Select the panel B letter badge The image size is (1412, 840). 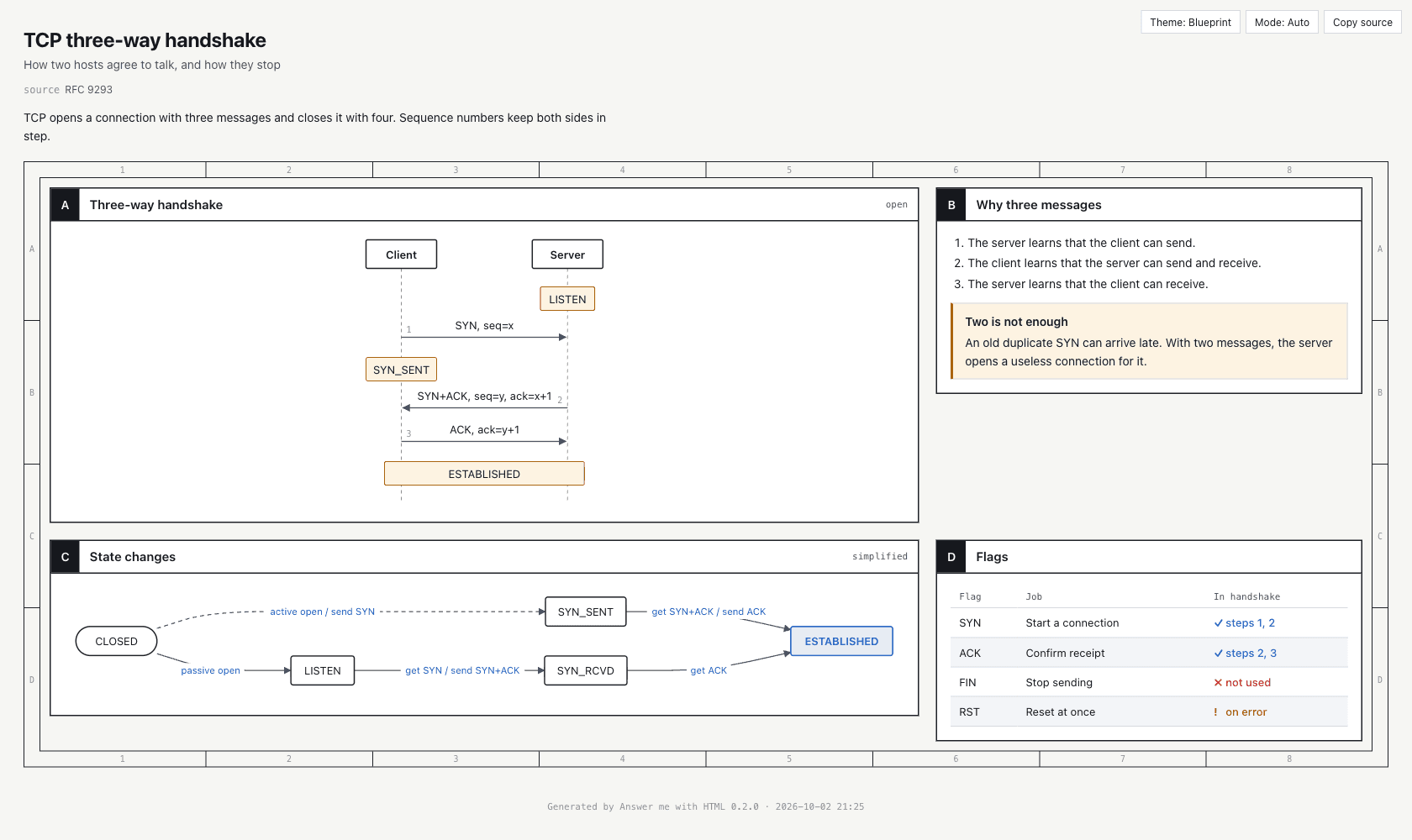point(951,205)
